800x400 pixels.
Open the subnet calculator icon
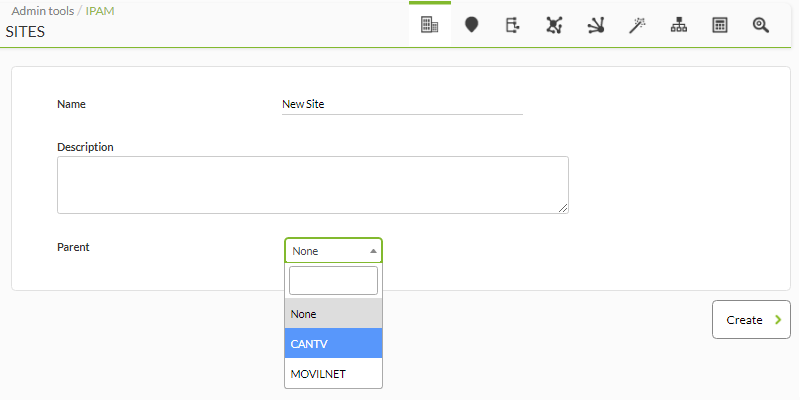(720, 25)
